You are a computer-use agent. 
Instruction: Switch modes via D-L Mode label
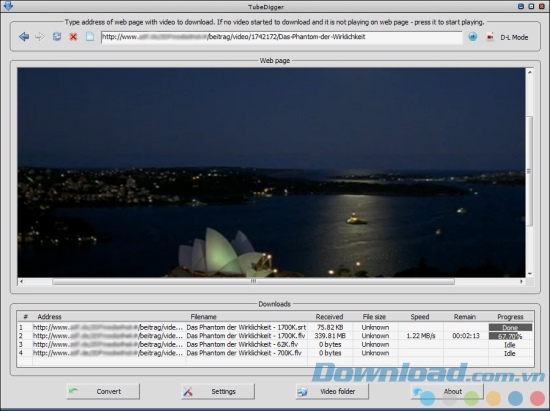[514, 37]
